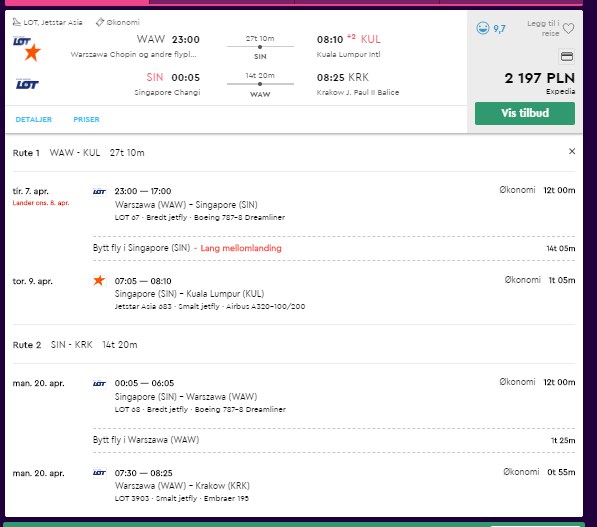Click the airplane icon before LOT, Jetstar Asia
Image resolution: width=597 pixels, height=527 pixels.
click(16, 22)
